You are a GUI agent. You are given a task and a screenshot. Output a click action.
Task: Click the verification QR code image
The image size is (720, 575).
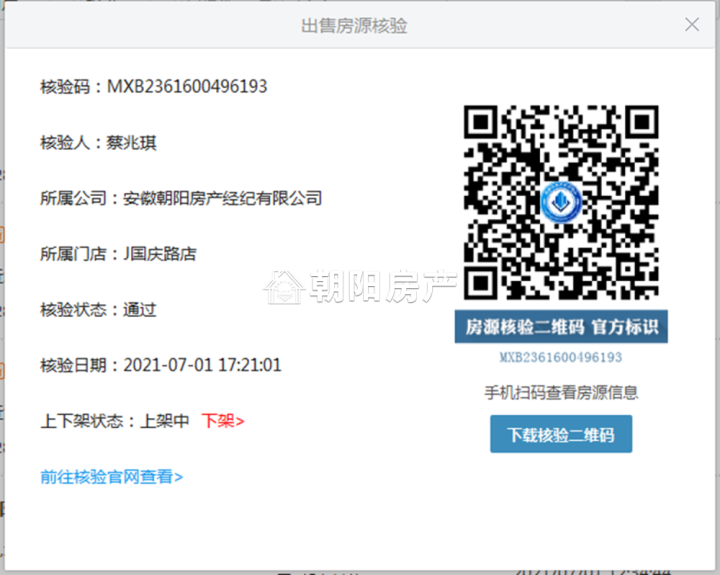(x=561, y=202)
